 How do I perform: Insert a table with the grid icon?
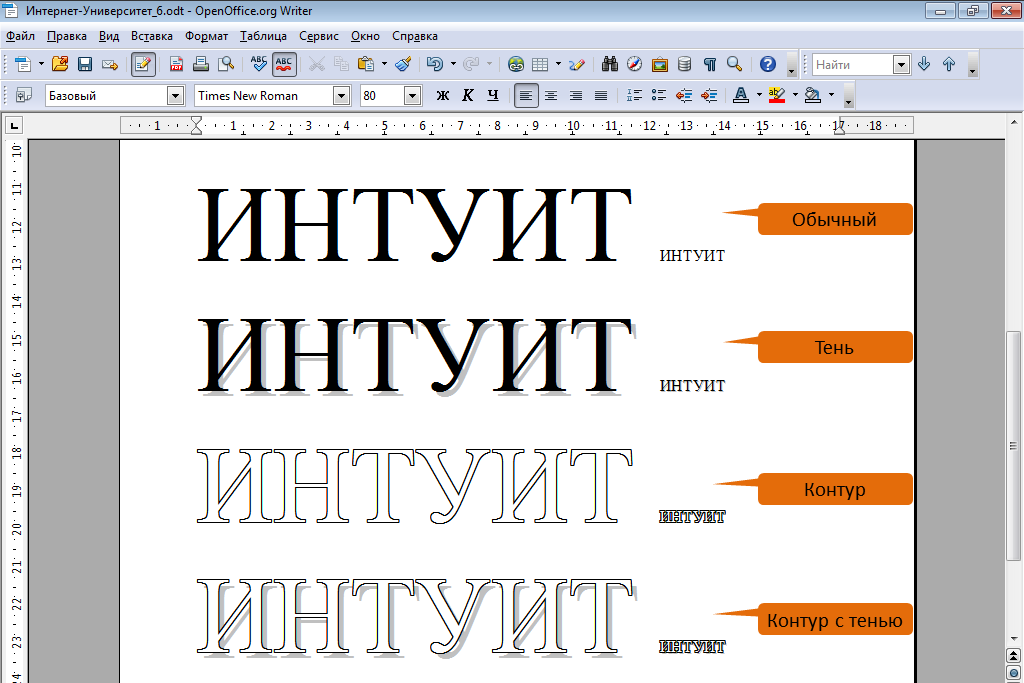point(540,64)
